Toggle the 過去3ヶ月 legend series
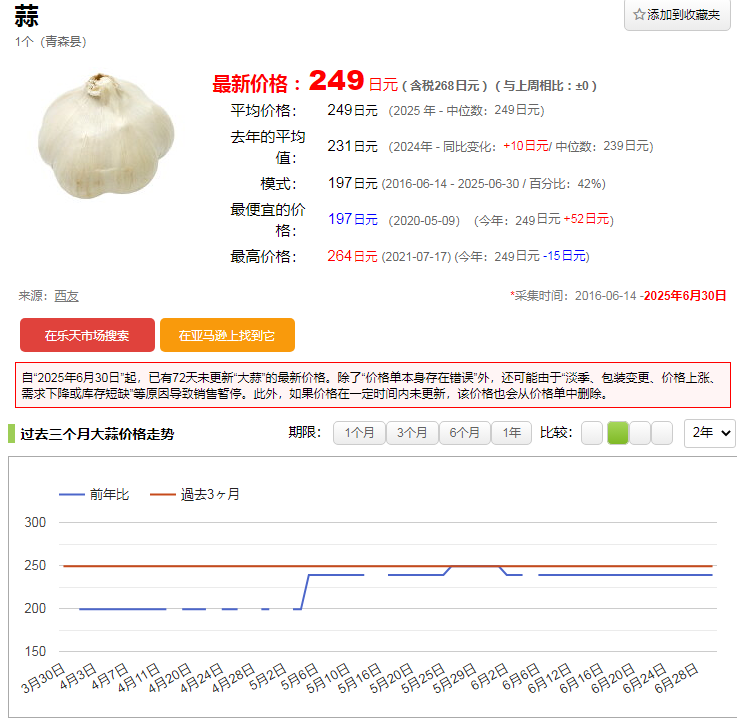 pos(195,494)
